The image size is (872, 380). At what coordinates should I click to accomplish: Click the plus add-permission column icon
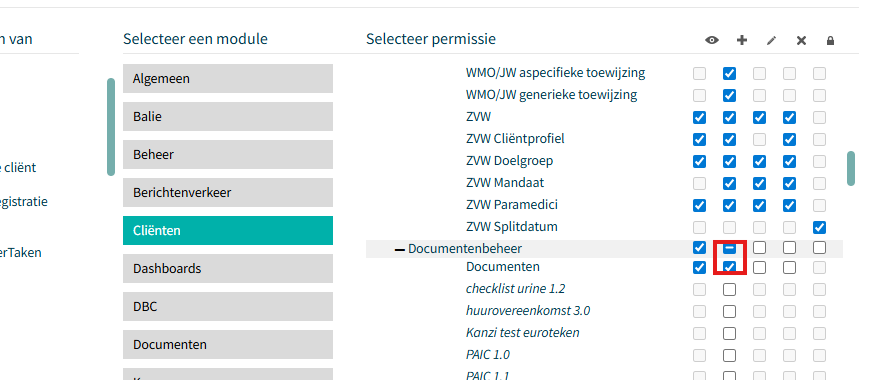[x=741, y=40]
